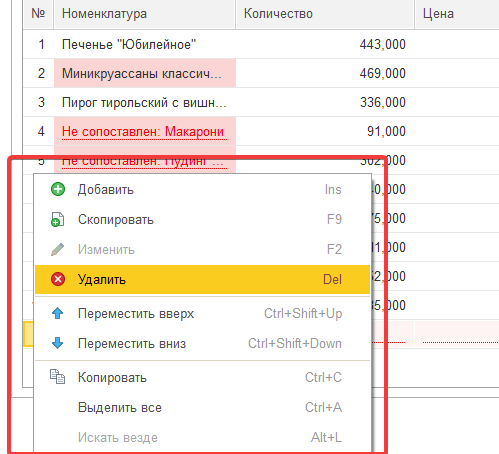The image size is (499, 454).
Task: Click the Ins shortcut label
Action: (x=333, y=189)
